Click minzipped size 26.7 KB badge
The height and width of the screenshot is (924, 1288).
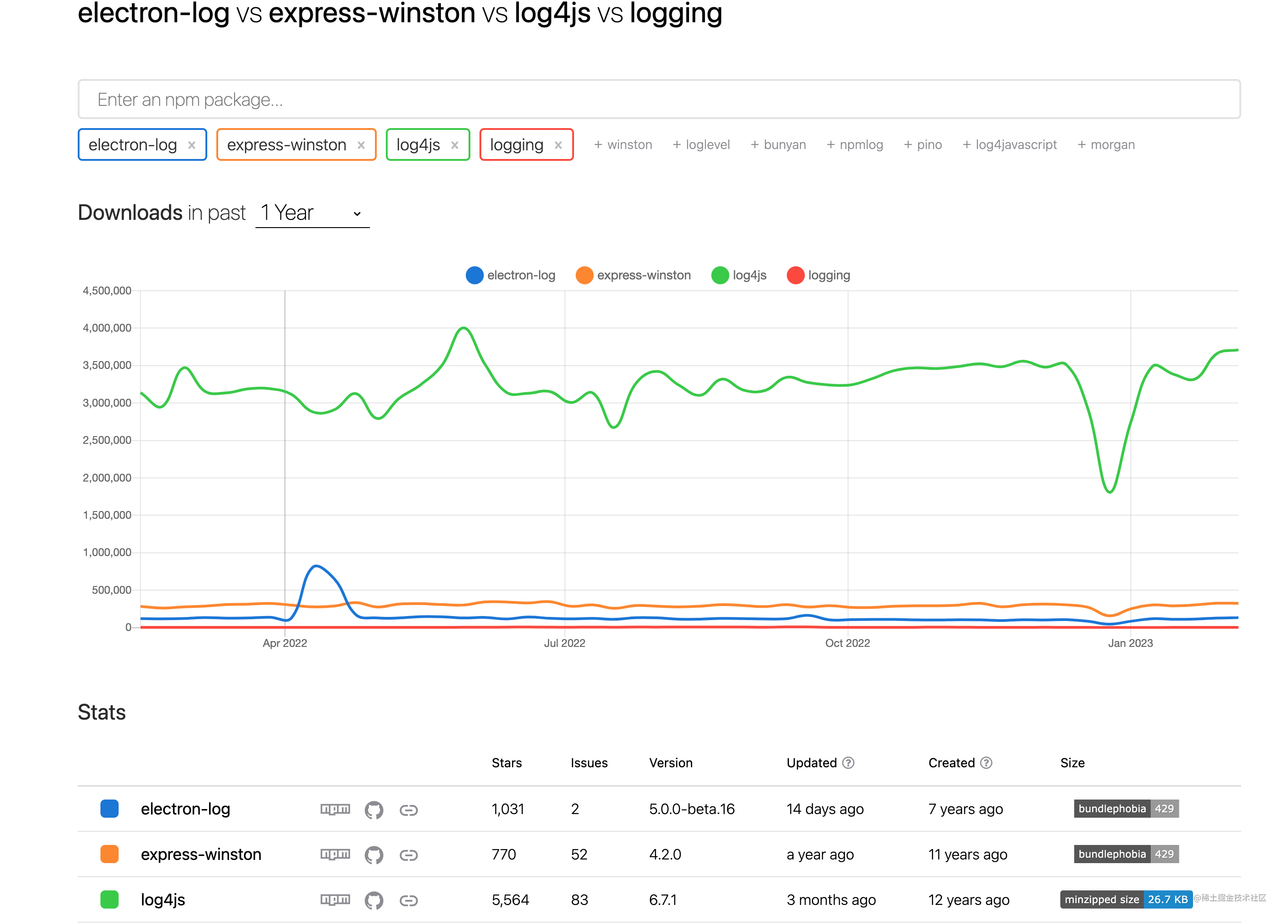(x=1126, y=899)
